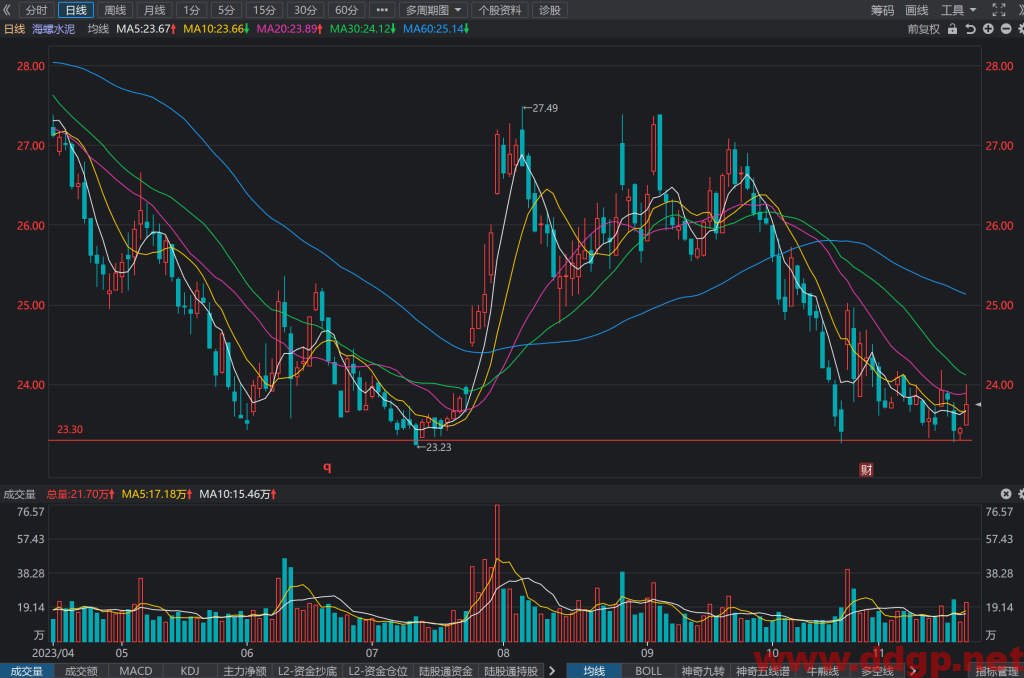Choose the 15分 chart period
The height and width of the screenshot is (678, 1024).
point(264,10)
